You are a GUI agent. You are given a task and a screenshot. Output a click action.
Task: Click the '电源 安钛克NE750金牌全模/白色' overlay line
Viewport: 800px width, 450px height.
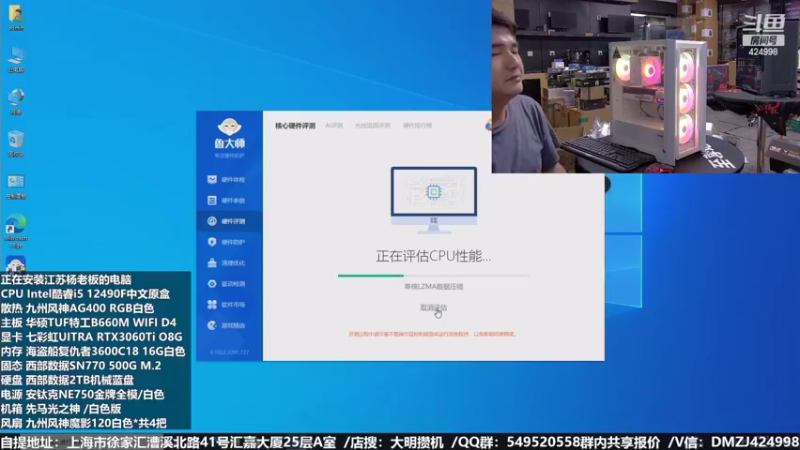pos(82,394)
